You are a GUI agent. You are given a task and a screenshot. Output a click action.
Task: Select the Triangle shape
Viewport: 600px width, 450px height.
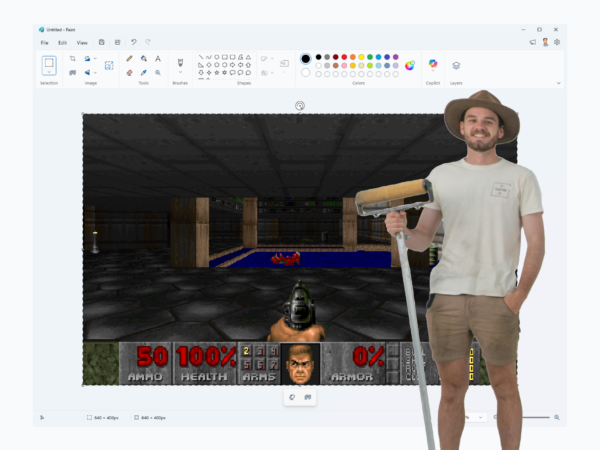point(248,57)
